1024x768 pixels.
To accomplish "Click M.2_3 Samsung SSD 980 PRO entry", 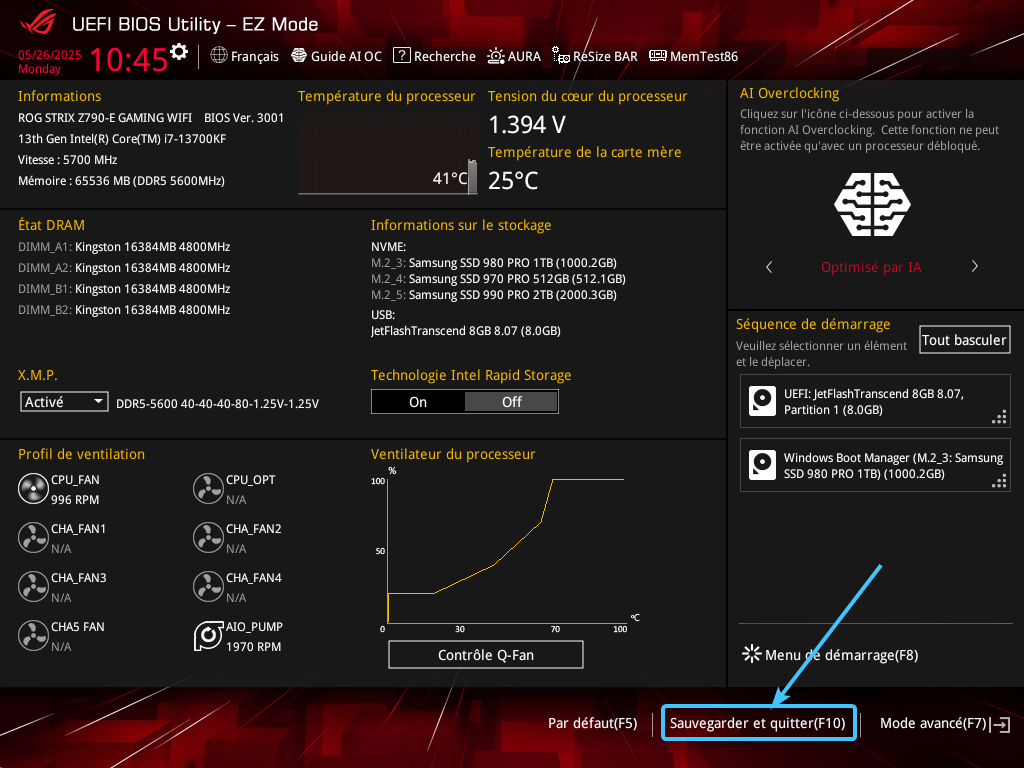I will [494, 263].
